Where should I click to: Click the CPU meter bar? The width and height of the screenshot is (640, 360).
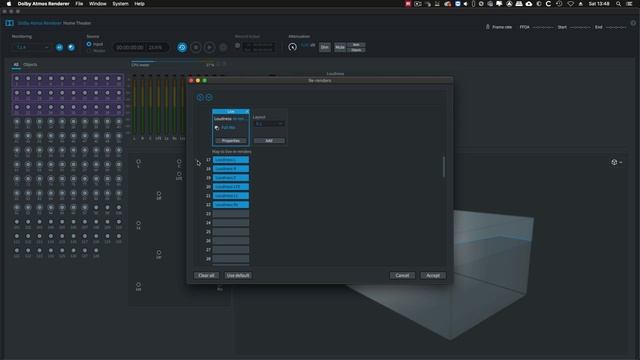(173, 61)
